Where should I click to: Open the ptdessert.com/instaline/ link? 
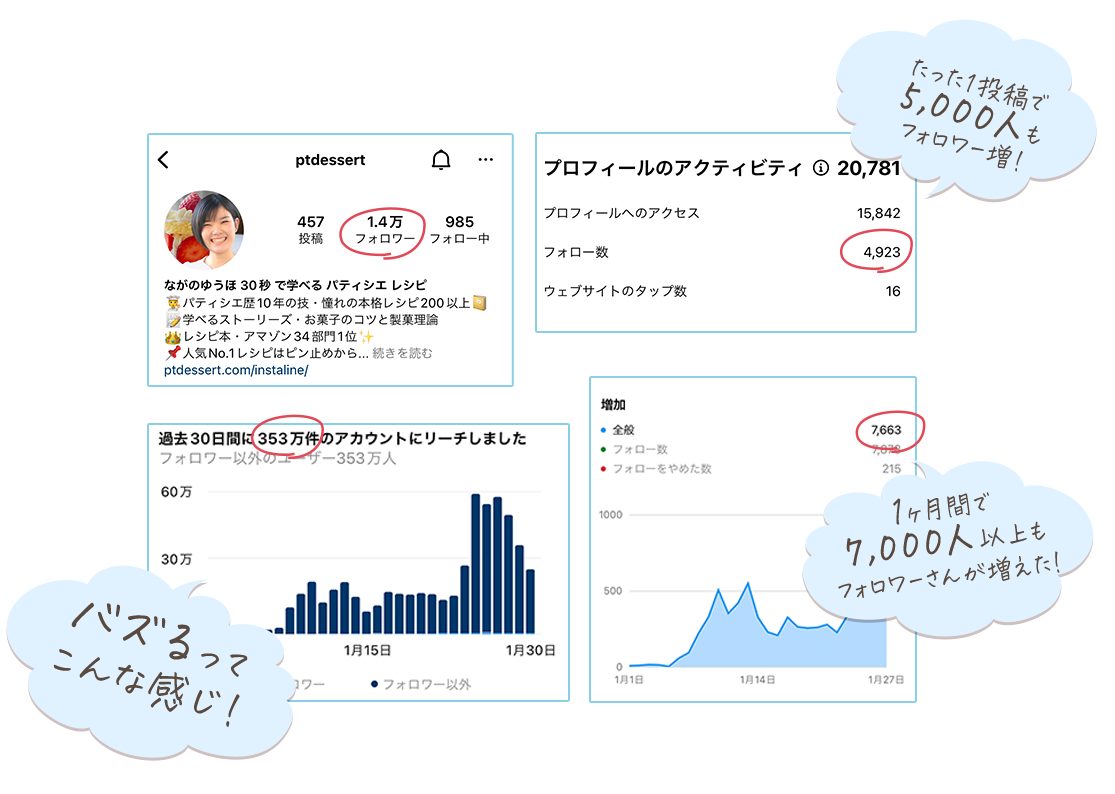point(235,370)
